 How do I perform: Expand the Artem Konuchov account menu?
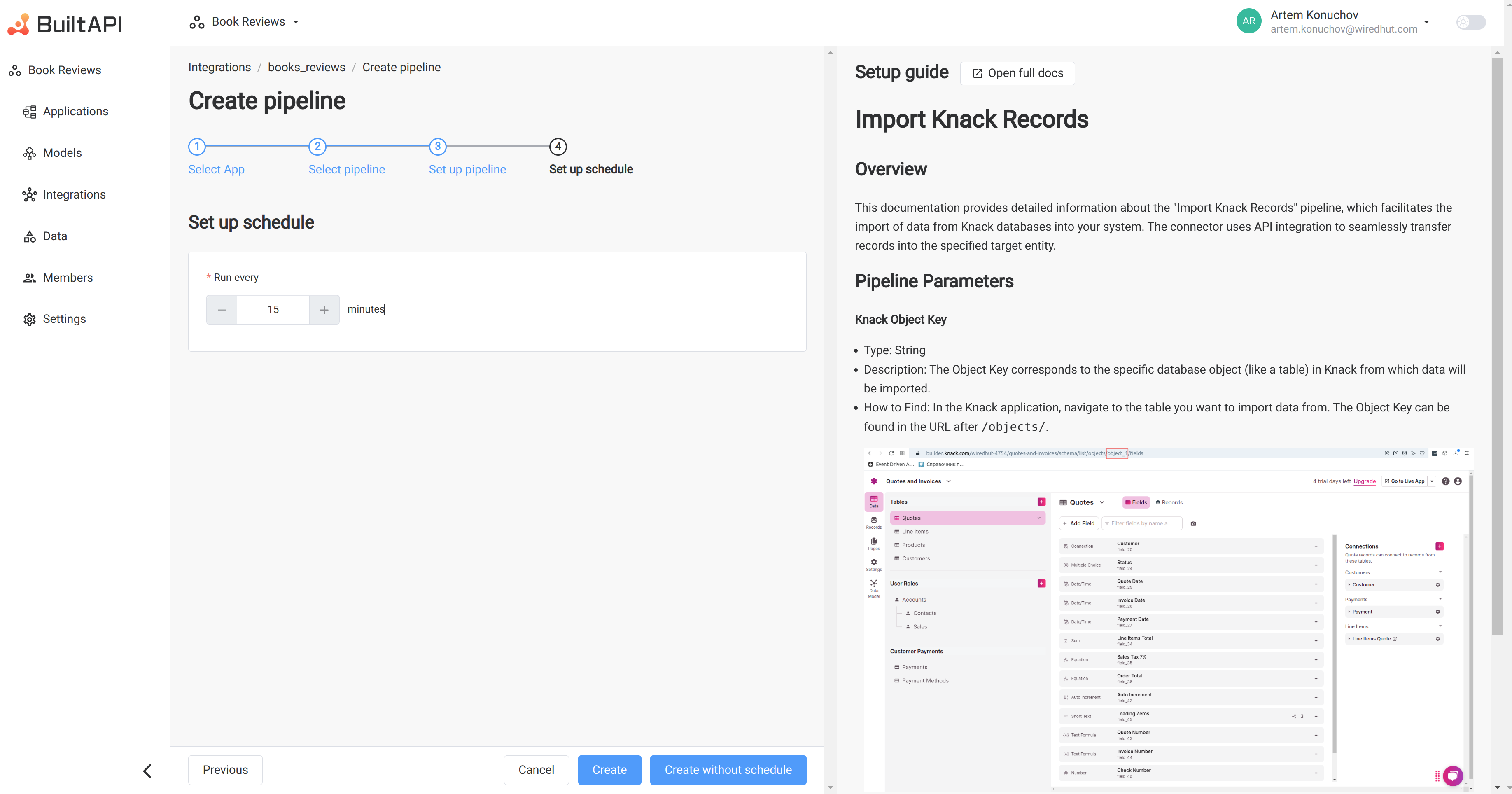pos(1426,22)
